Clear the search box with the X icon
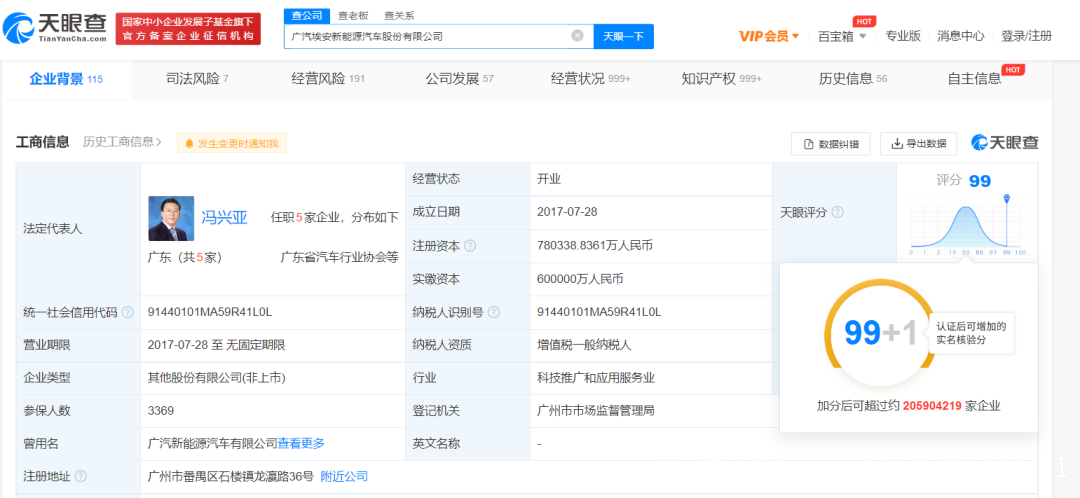 pyautogui.click(x=577, y=36)
